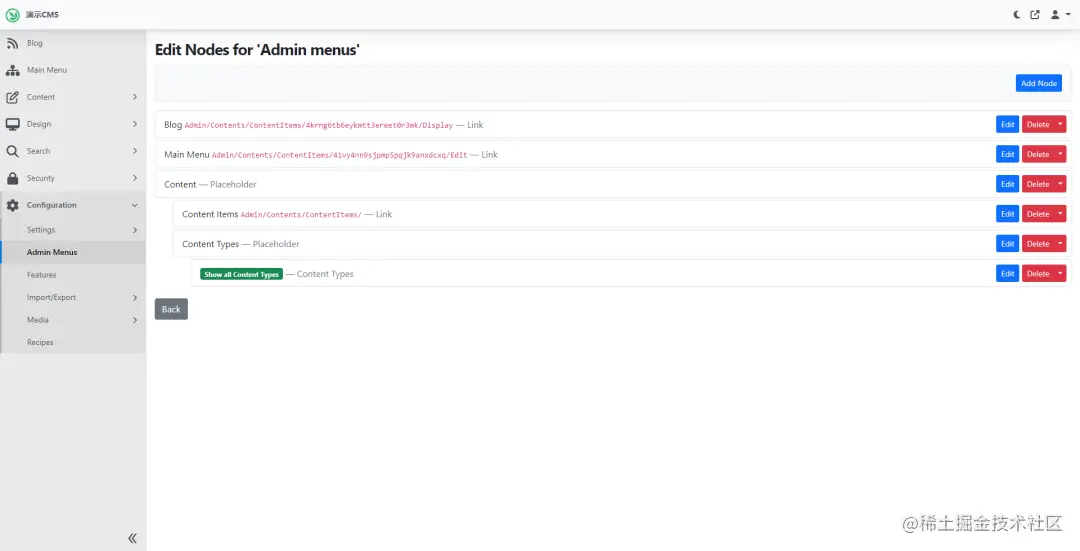Click the green Show all Content Types badge
The height and width of the screenshot is (551, 1080).
tap(241, 274)
